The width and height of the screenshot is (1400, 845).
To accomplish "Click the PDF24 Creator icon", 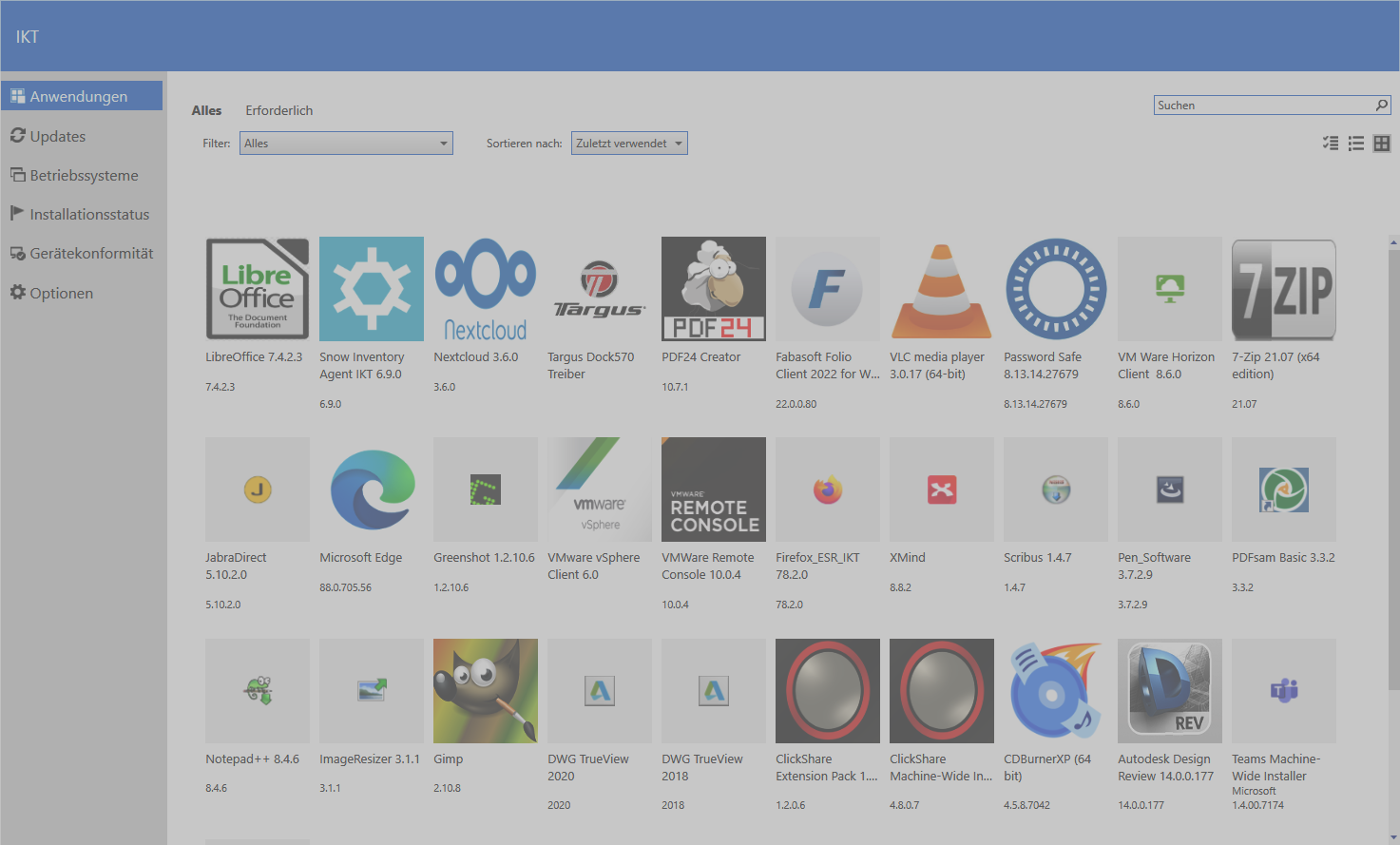I will [714, 289].
